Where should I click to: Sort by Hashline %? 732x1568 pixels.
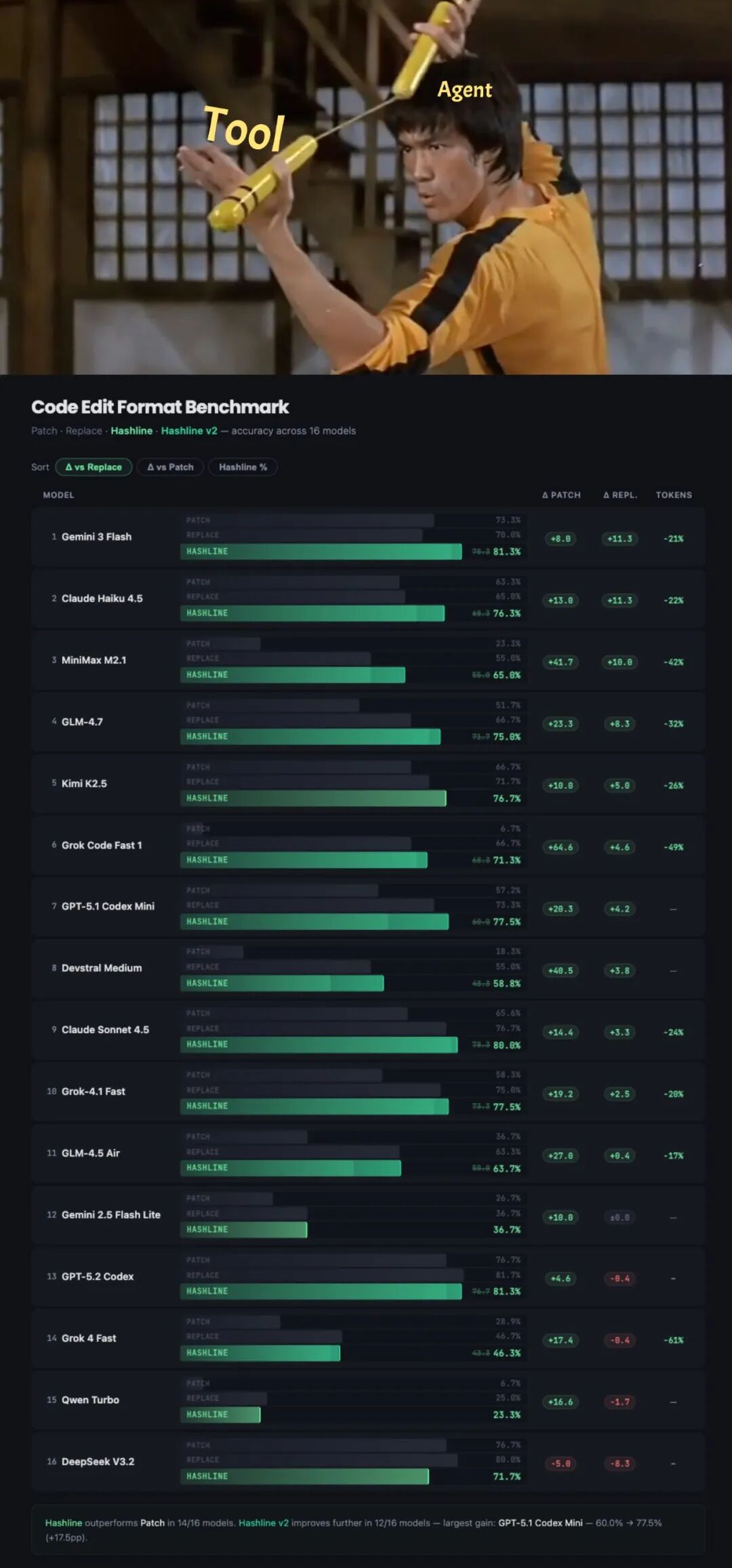point(243,467)
